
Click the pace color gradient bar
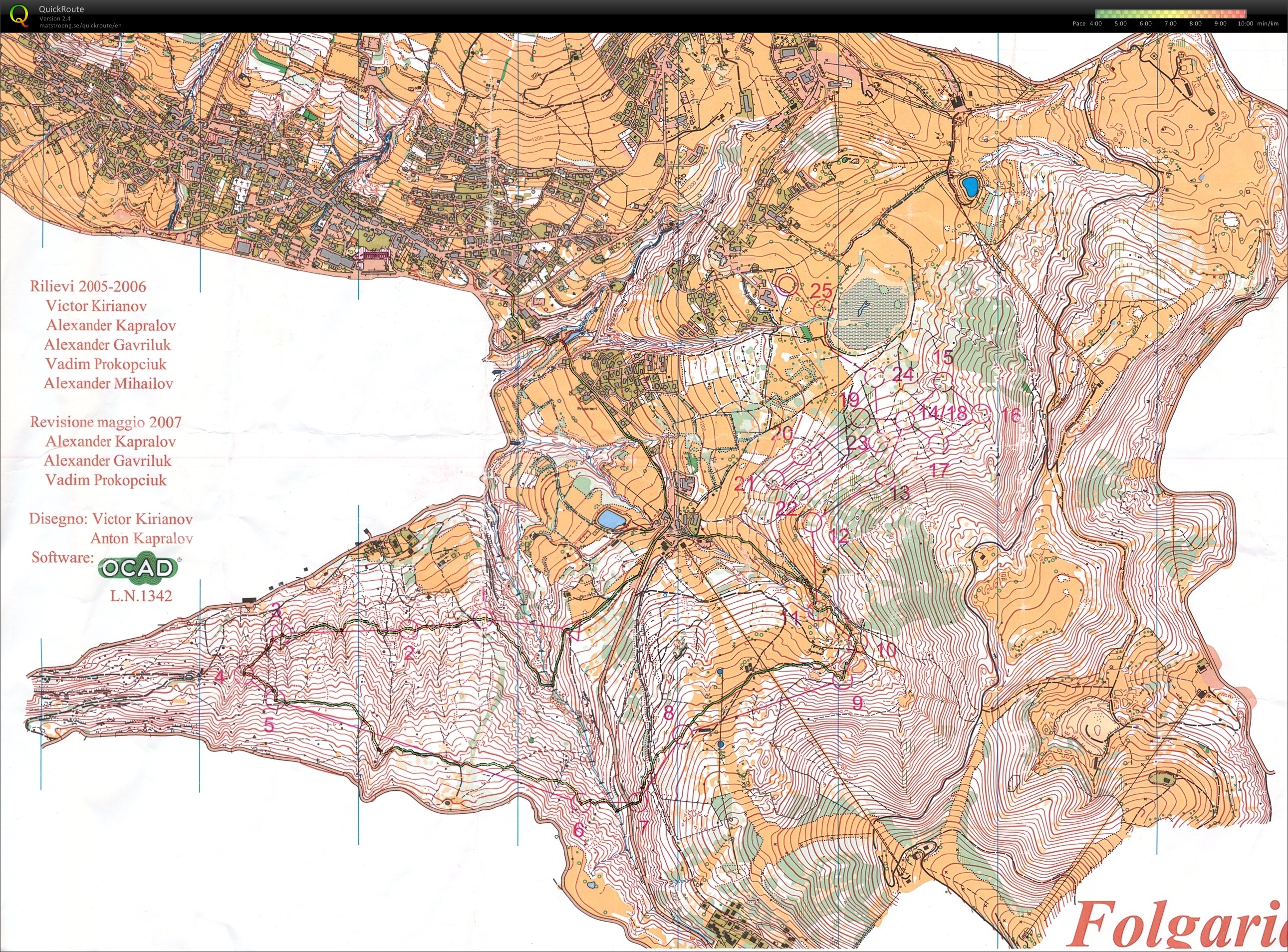1170,14
